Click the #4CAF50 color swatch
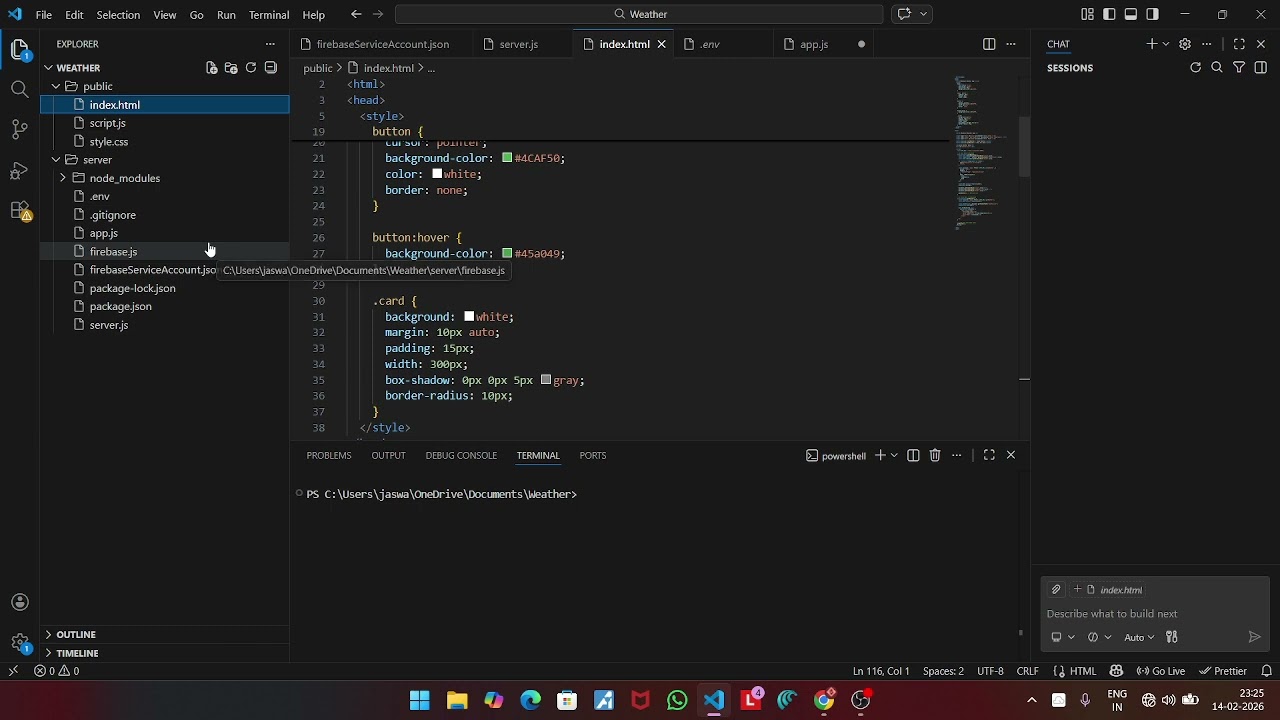1280x720 pixels. coord(507,158)
